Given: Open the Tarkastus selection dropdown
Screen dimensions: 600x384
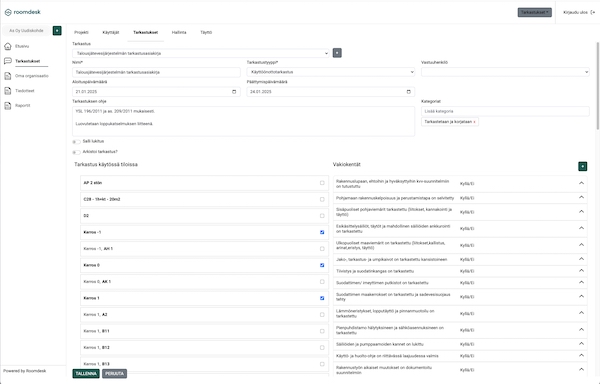Looking at the screenshot, I should pos(201,53).
